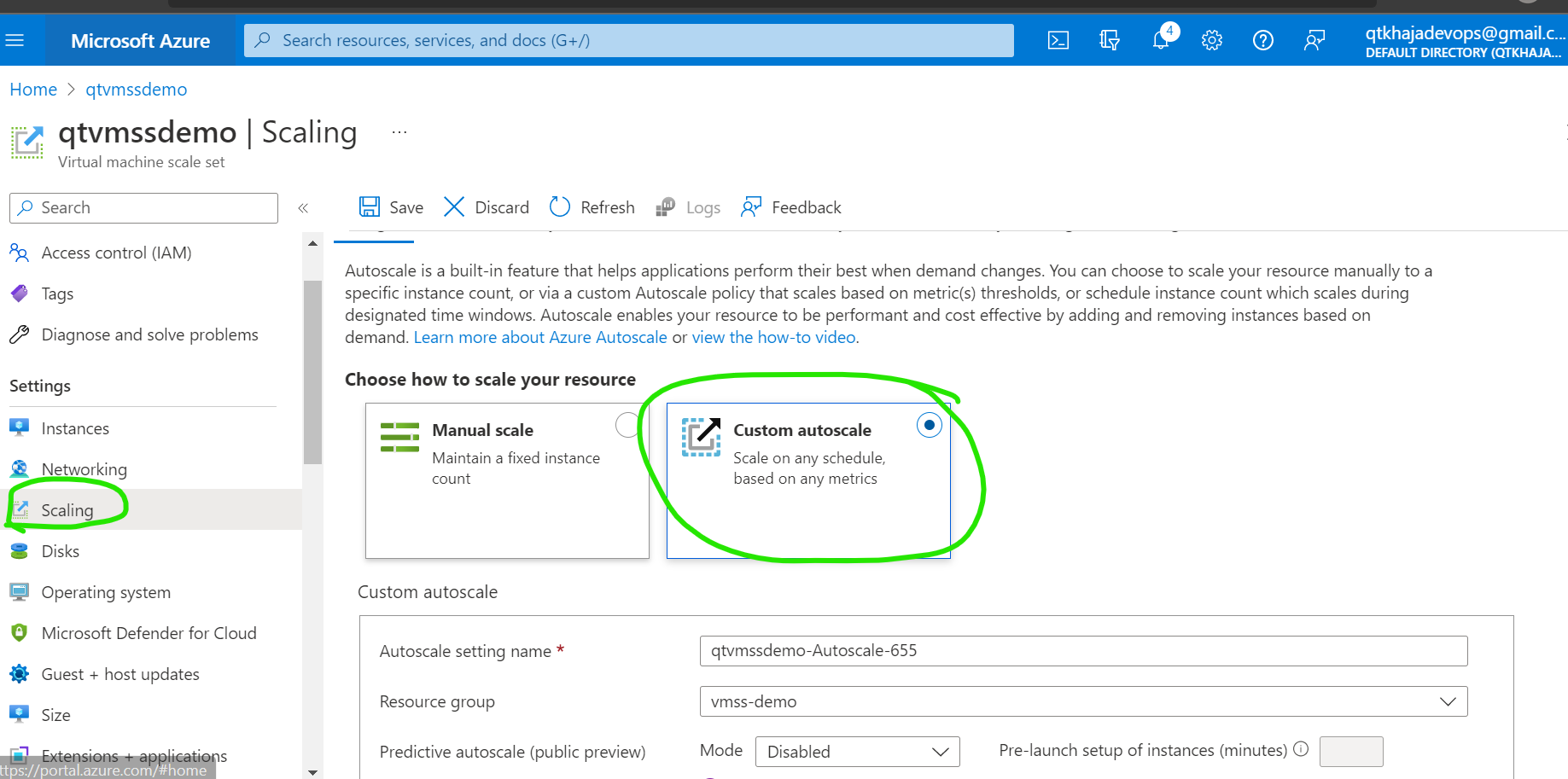This screenshot has width=1568, height=779.
Task: Click the Autoscale setting name field
Action: pyautogui.click(x=1083, y=651)
